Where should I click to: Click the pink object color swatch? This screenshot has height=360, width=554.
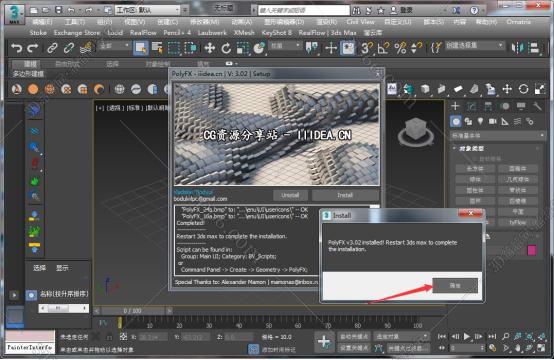coord(532,250)
